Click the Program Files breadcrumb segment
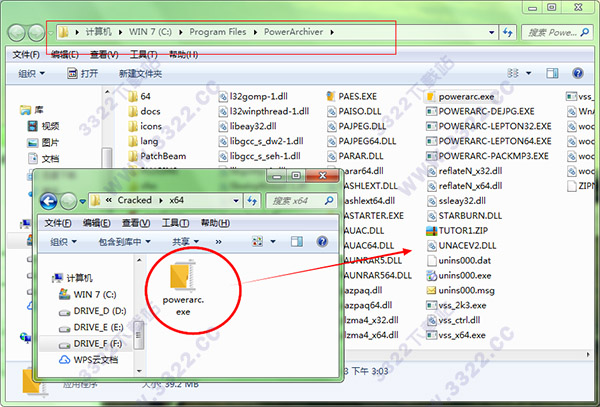Screen dimensions: 600x407 point(218,32)
